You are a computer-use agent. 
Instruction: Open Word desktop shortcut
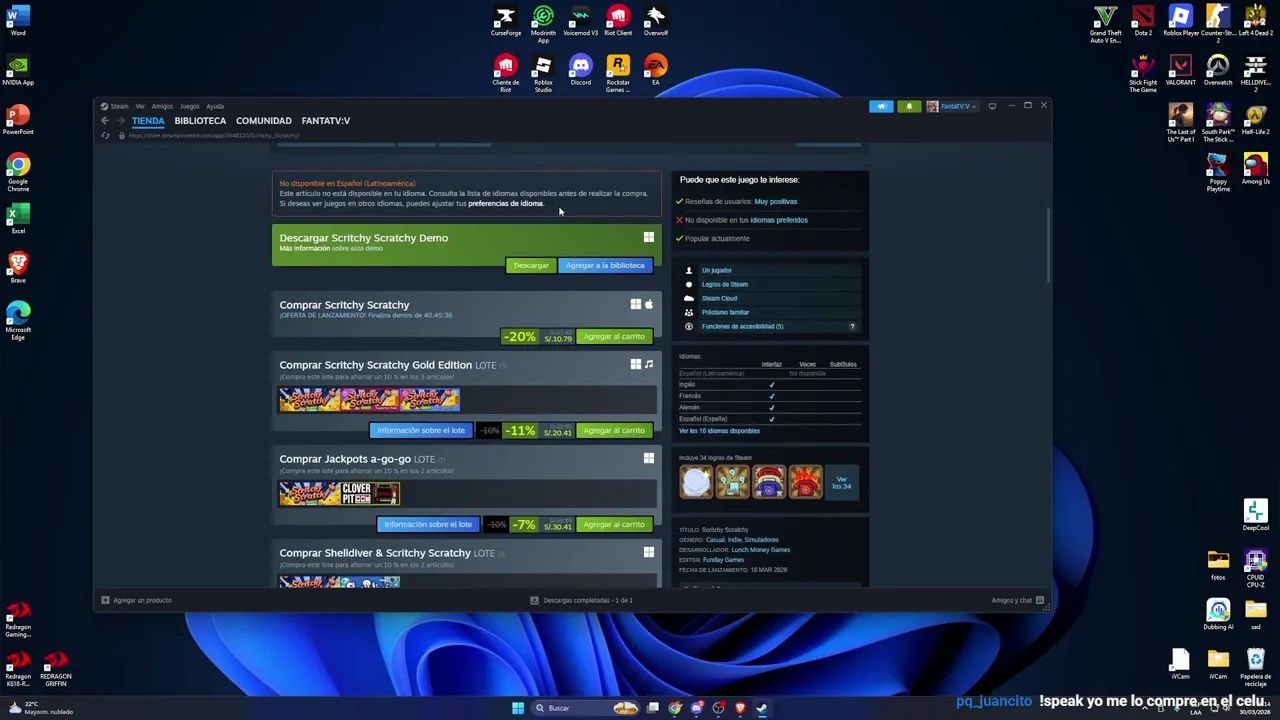tap(18, 21)
